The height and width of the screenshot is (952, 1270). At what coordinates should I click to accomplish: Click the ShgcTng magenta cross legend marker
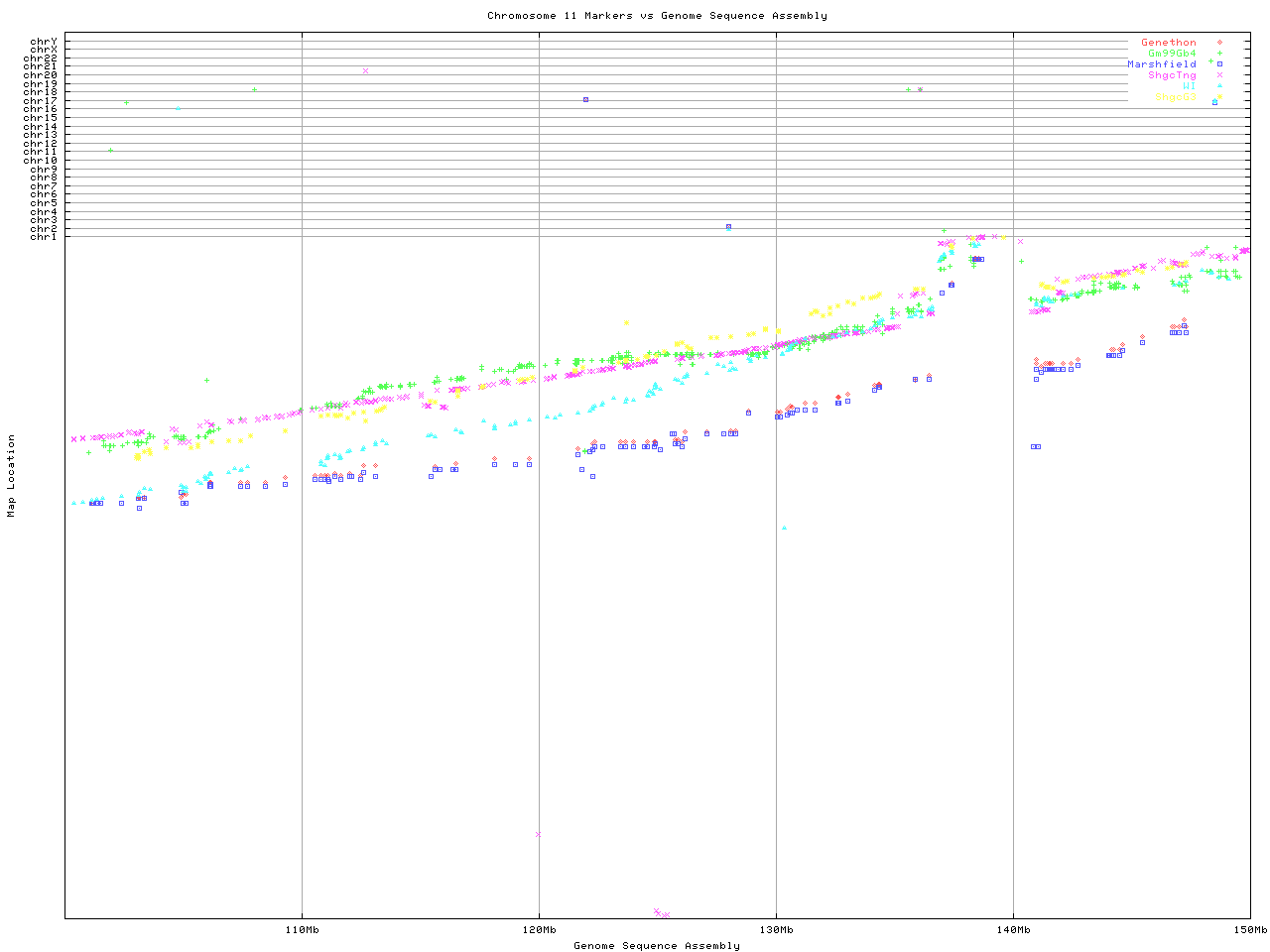(x=1219, y=75)
